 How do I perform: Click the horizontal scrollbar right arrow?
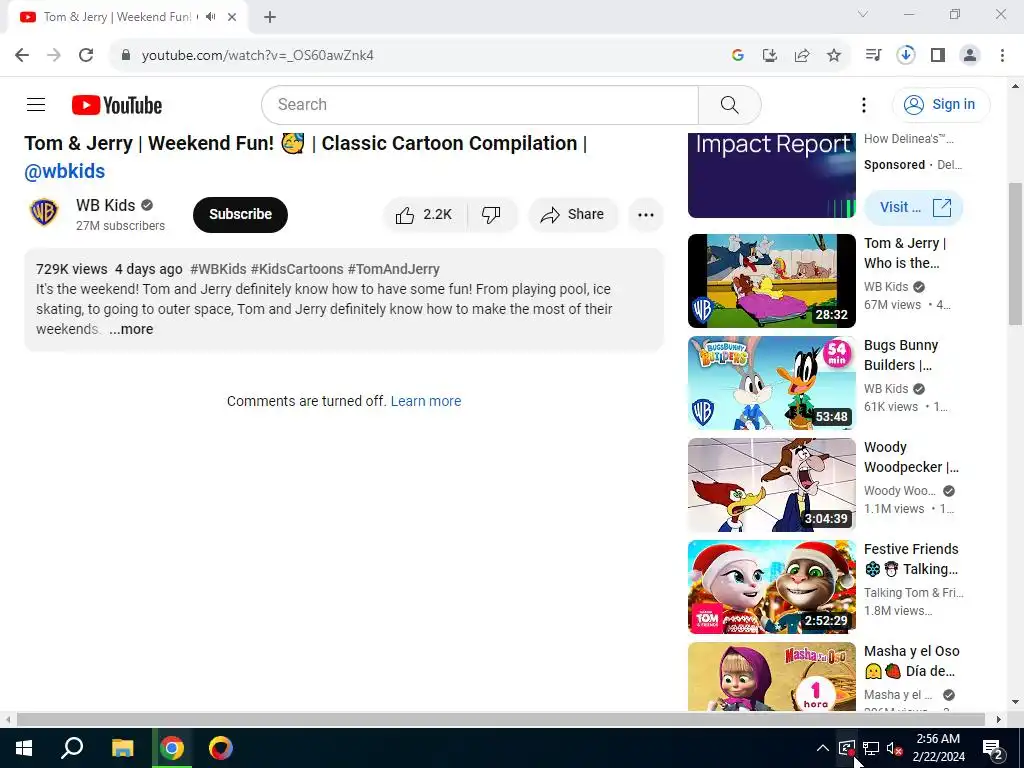pyautogui.click(x=999, y=719)
